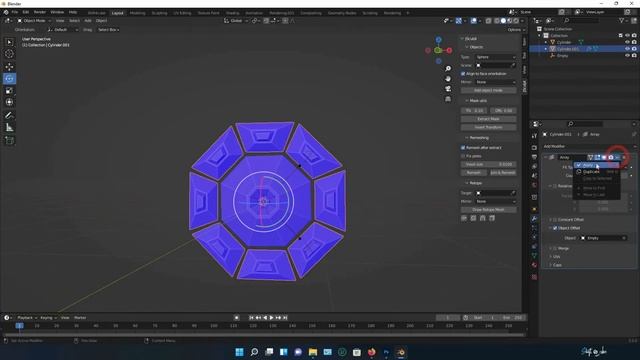Click the Draw Retopo Mesh button
This screenshot has height=360, width=640.
tap(489, 210)
